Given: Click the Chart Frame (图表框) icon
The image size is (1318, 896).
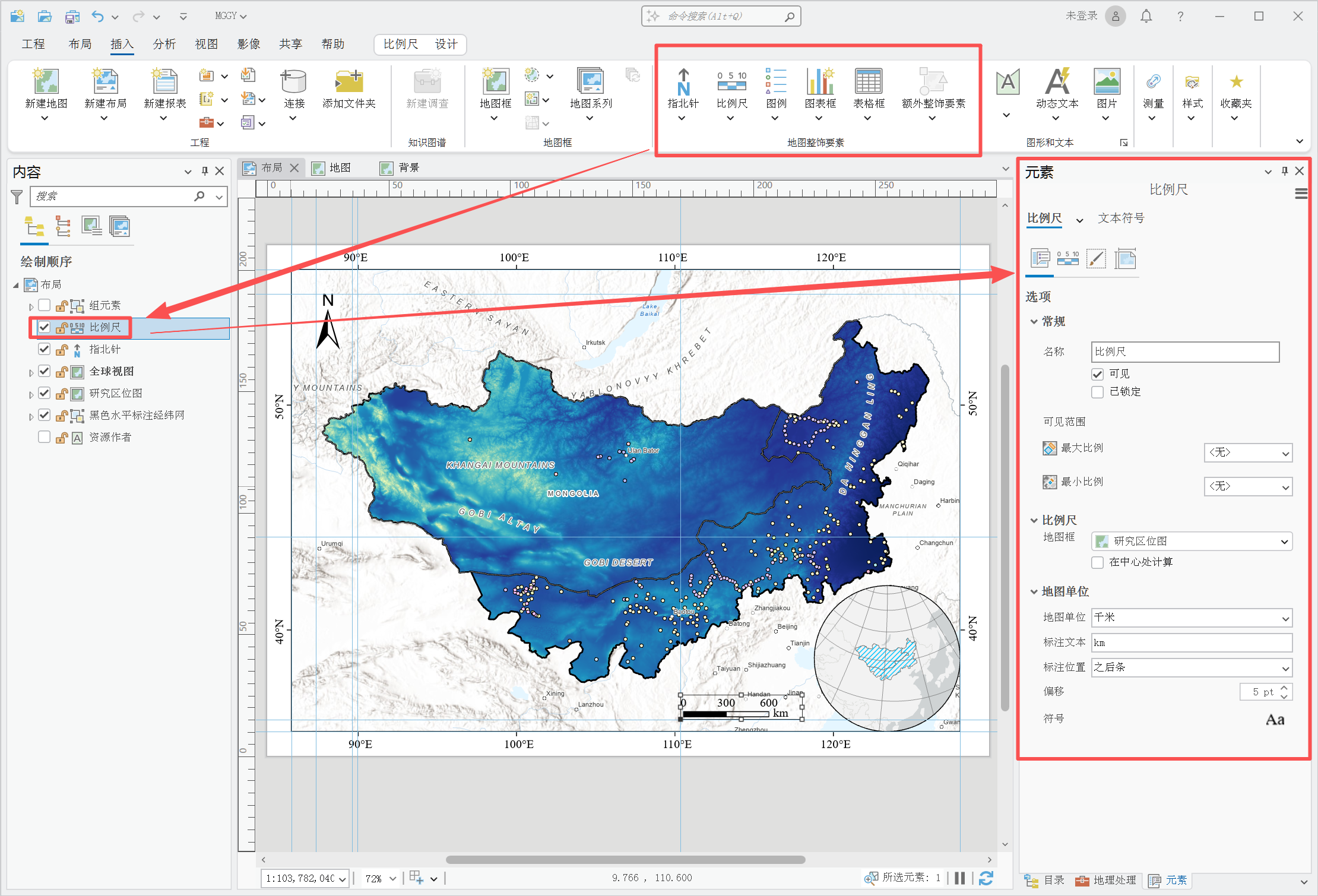Looking at the screenshot, I should [x=820, y=83].
